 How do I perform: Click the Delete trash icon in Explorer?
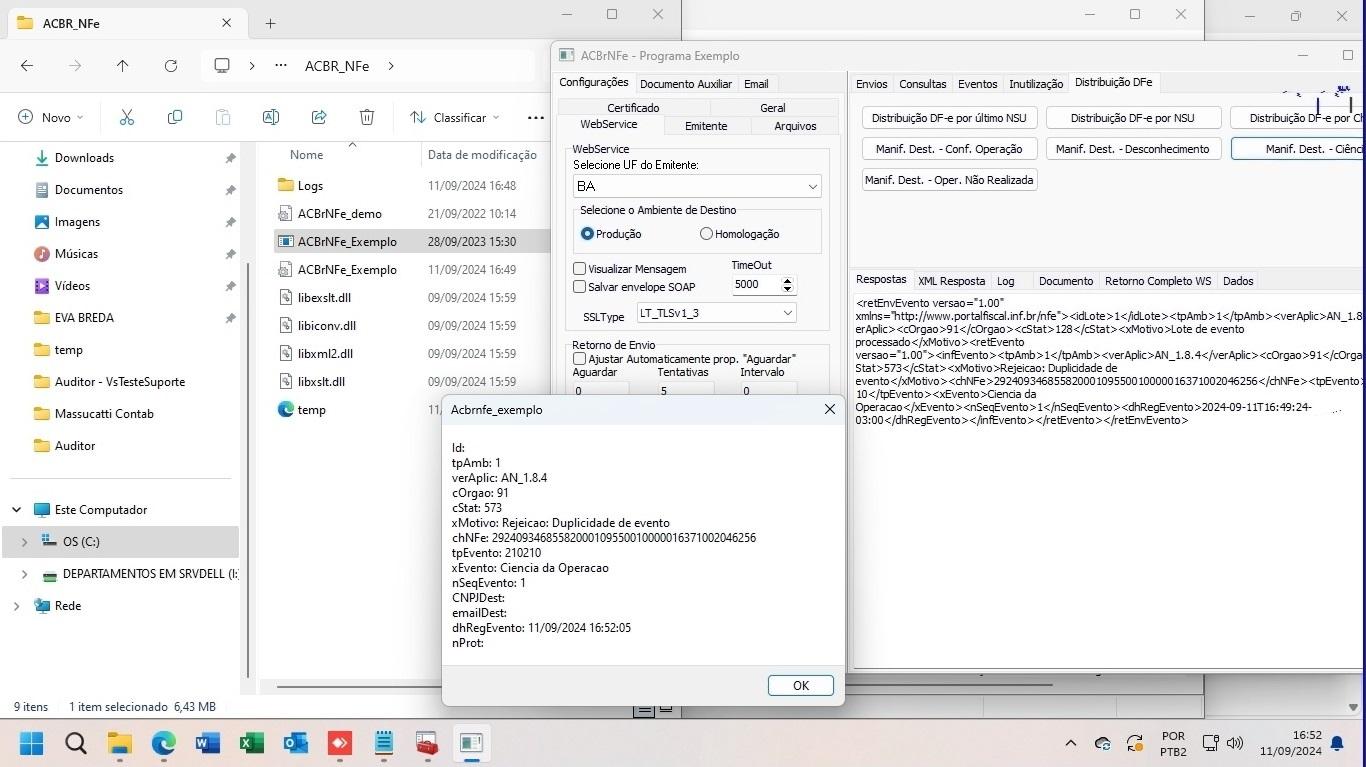367,117
